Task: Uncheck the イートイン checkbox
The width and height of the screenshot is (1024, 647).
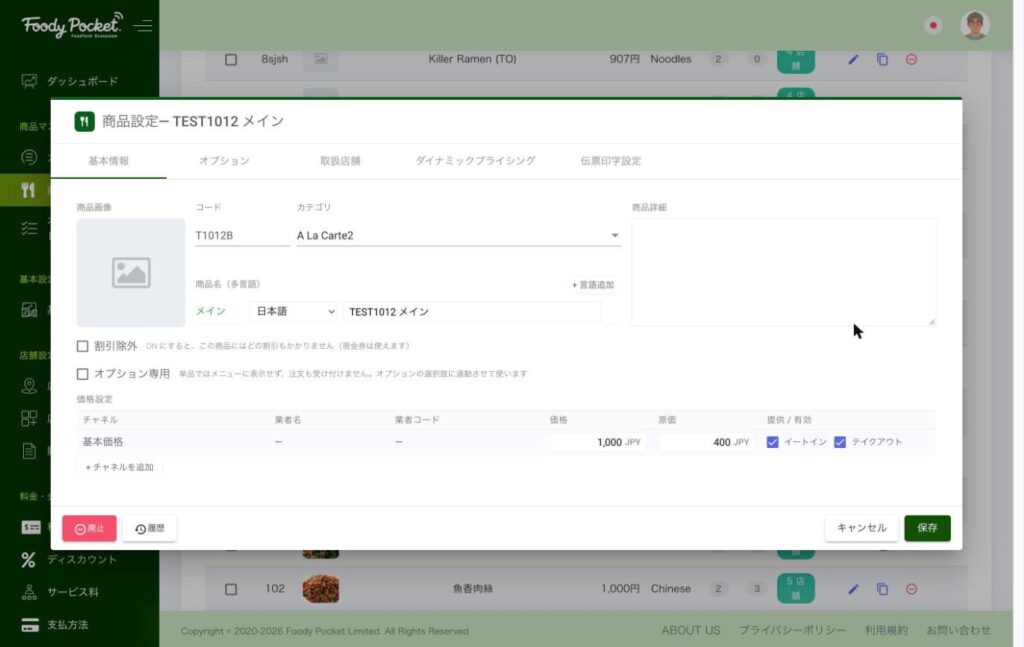Action: (773, 442)
